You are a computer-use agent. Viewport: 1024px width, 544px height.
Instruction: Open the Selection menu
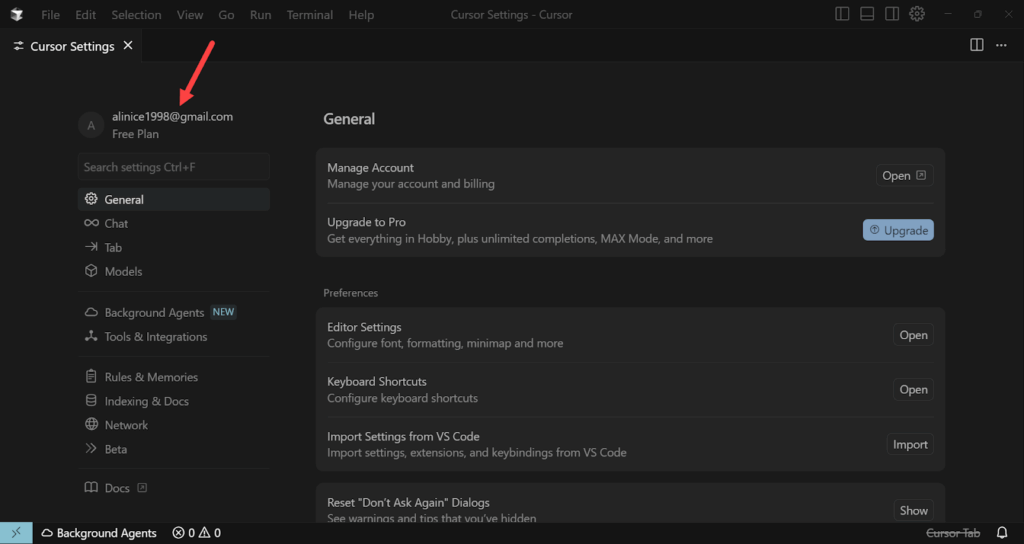tap(136, 14)
